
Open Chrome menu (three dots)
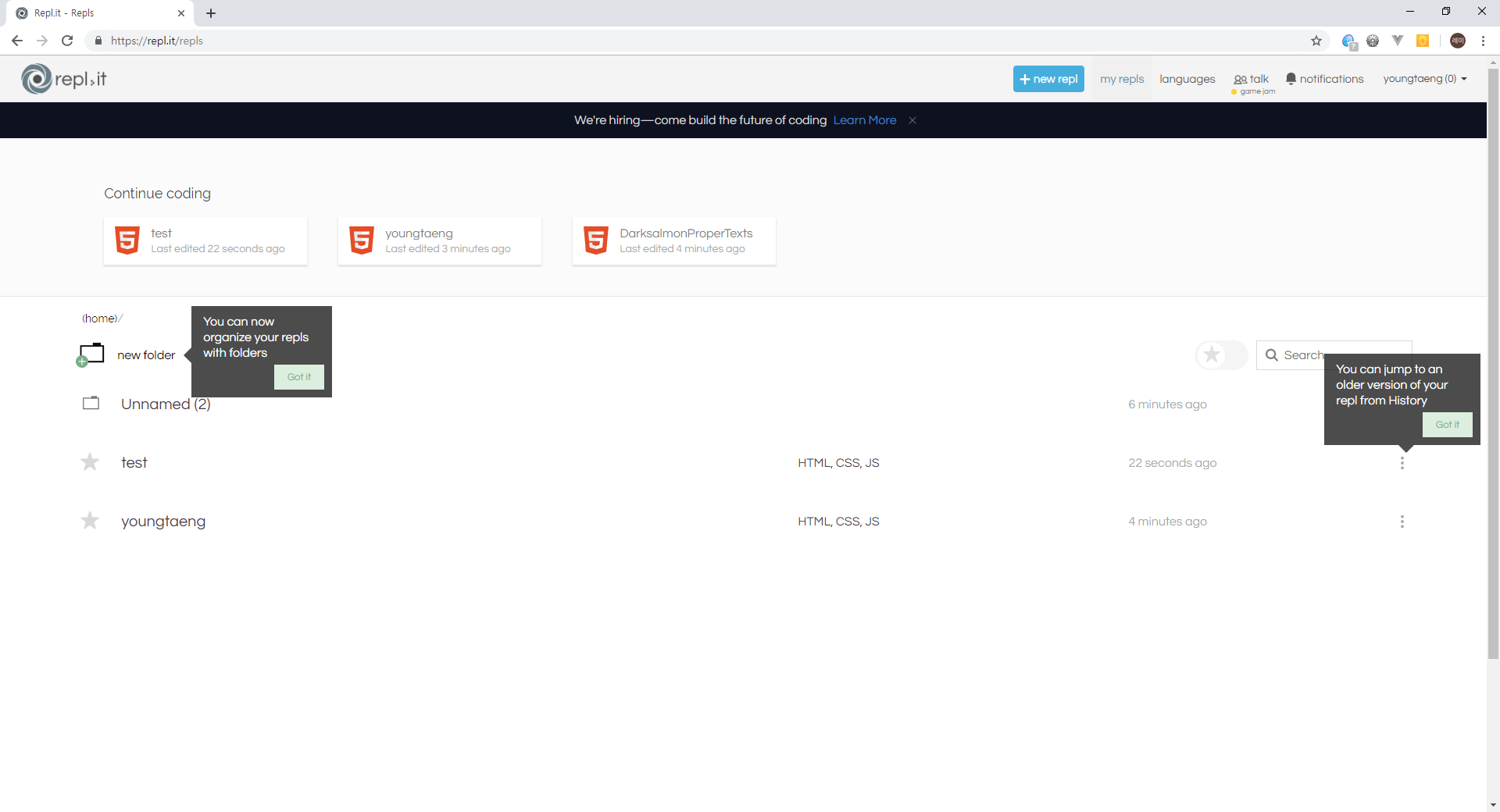(1483, 41)
